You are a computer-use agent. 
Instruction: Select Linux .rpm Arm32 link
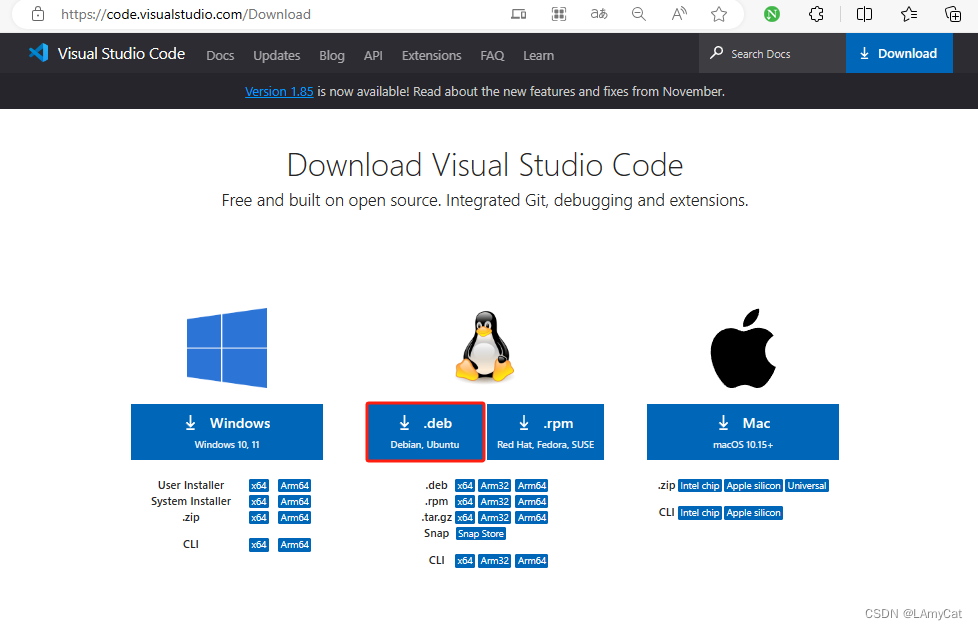[495, 502]
